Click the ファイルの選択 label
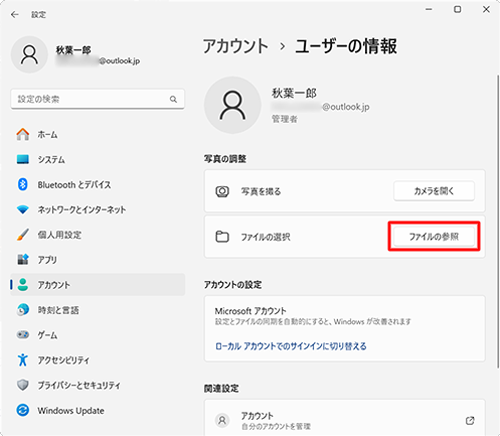Screen dimensions: 500x436 [266, 237]
